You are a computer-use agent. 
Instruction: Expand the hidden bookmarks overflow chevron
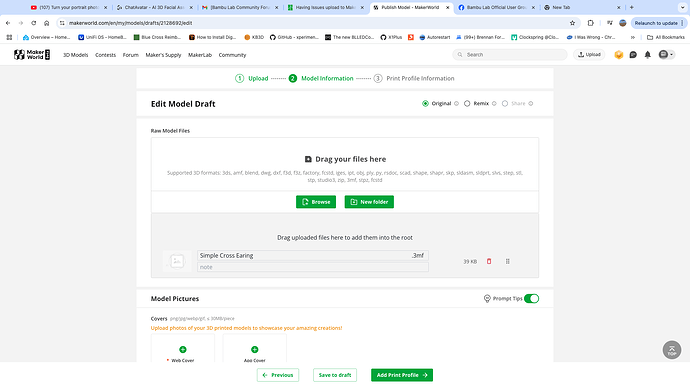click(x=632, y=37)
